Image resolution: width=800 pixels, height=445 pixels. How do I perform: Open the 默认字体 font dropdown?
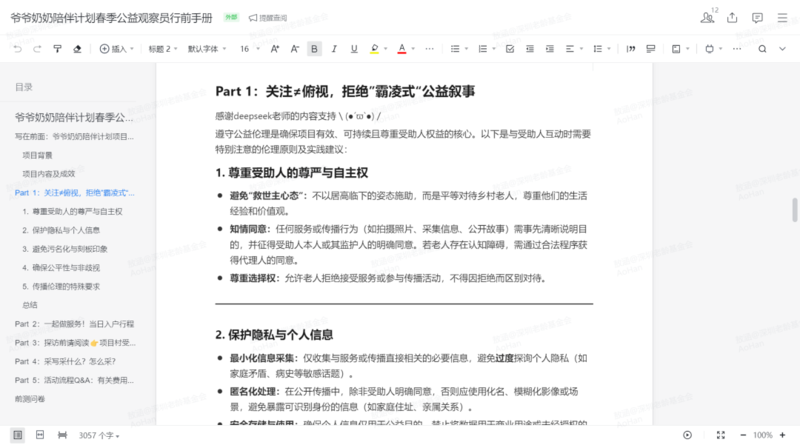click(x=207, y=49)
